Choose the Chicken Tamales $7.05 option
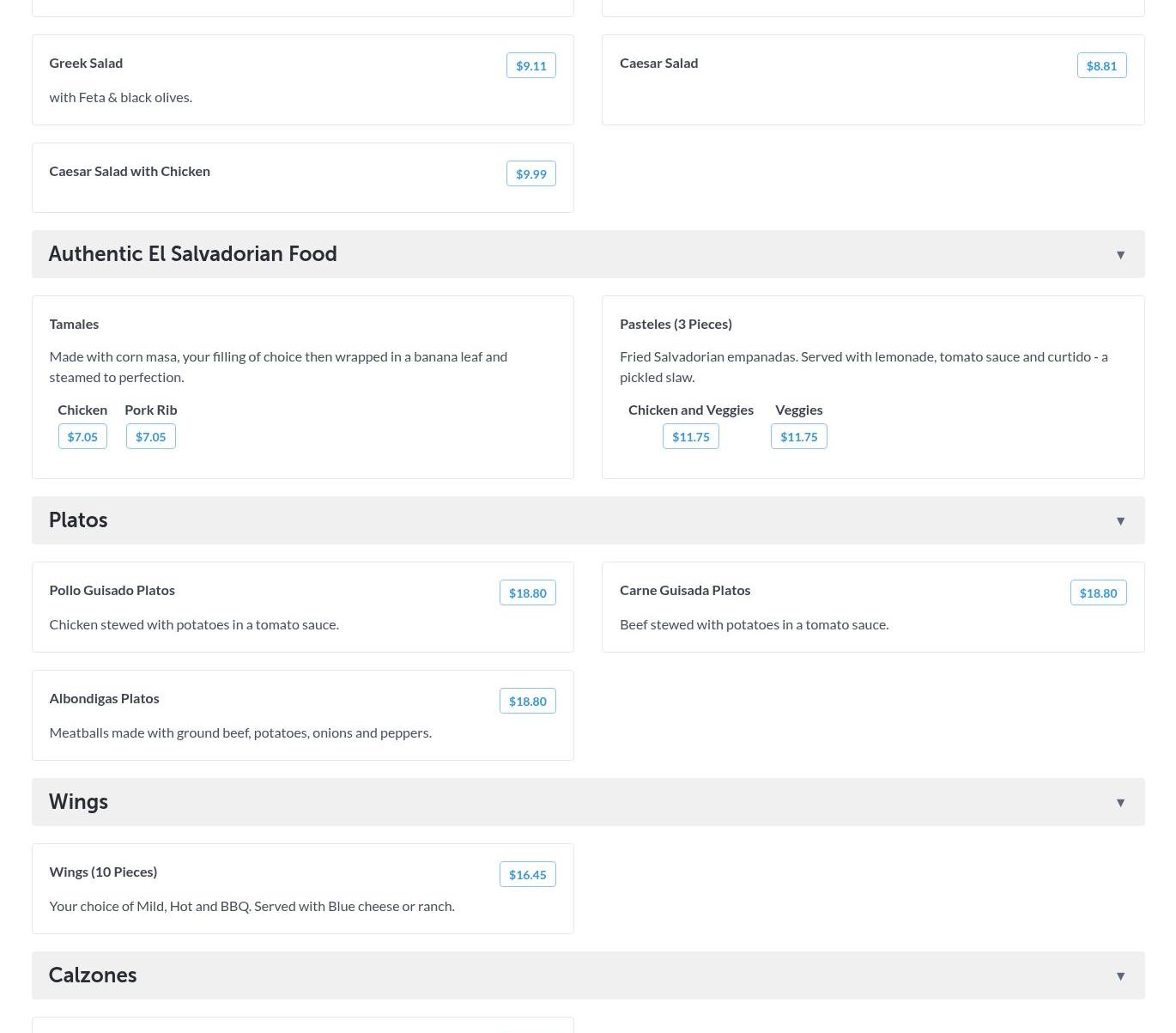Screen dimensions: 1176x1033 (82, 437)
